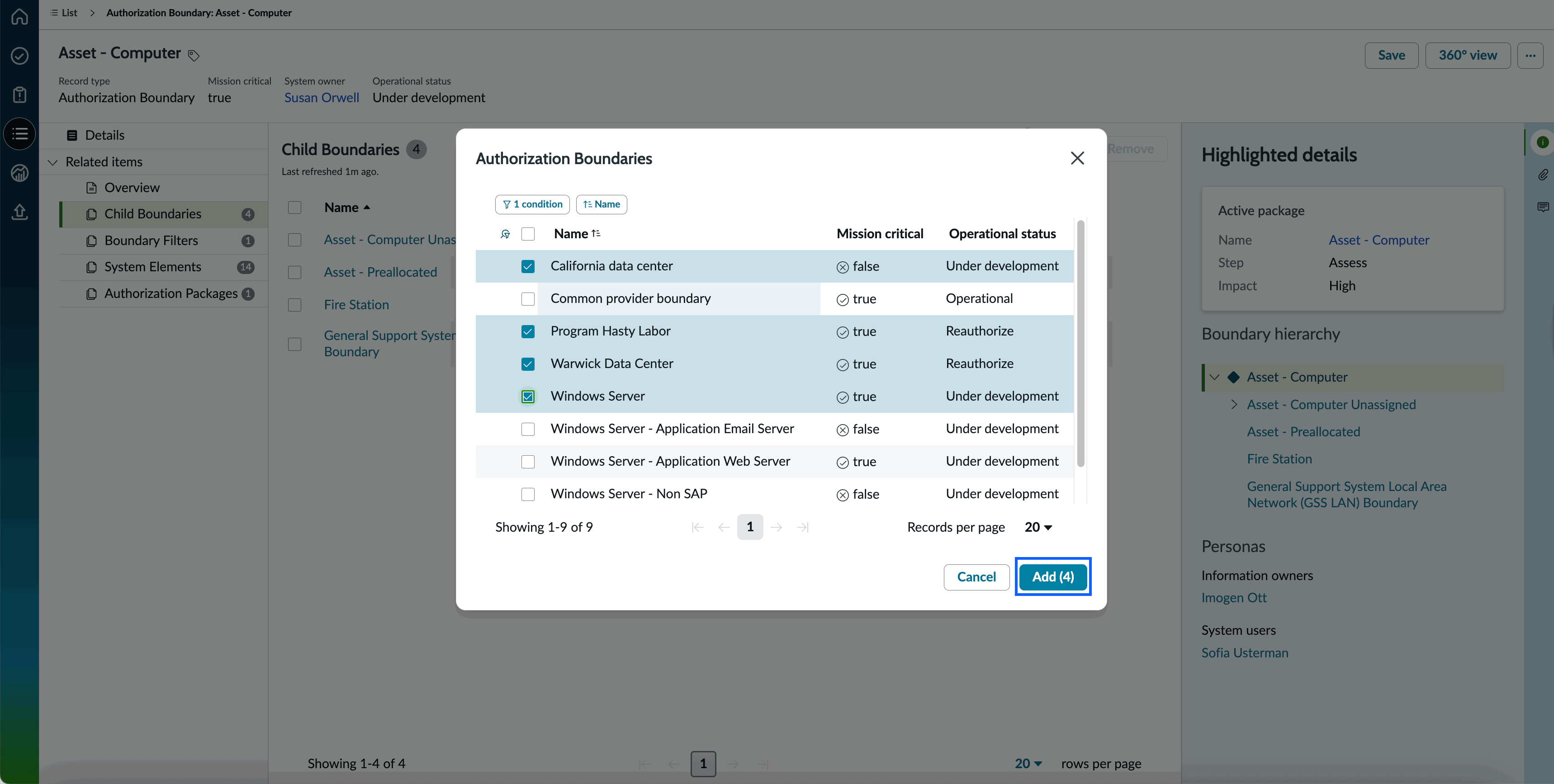Open the Home icon in sidebar

point(19,16)
